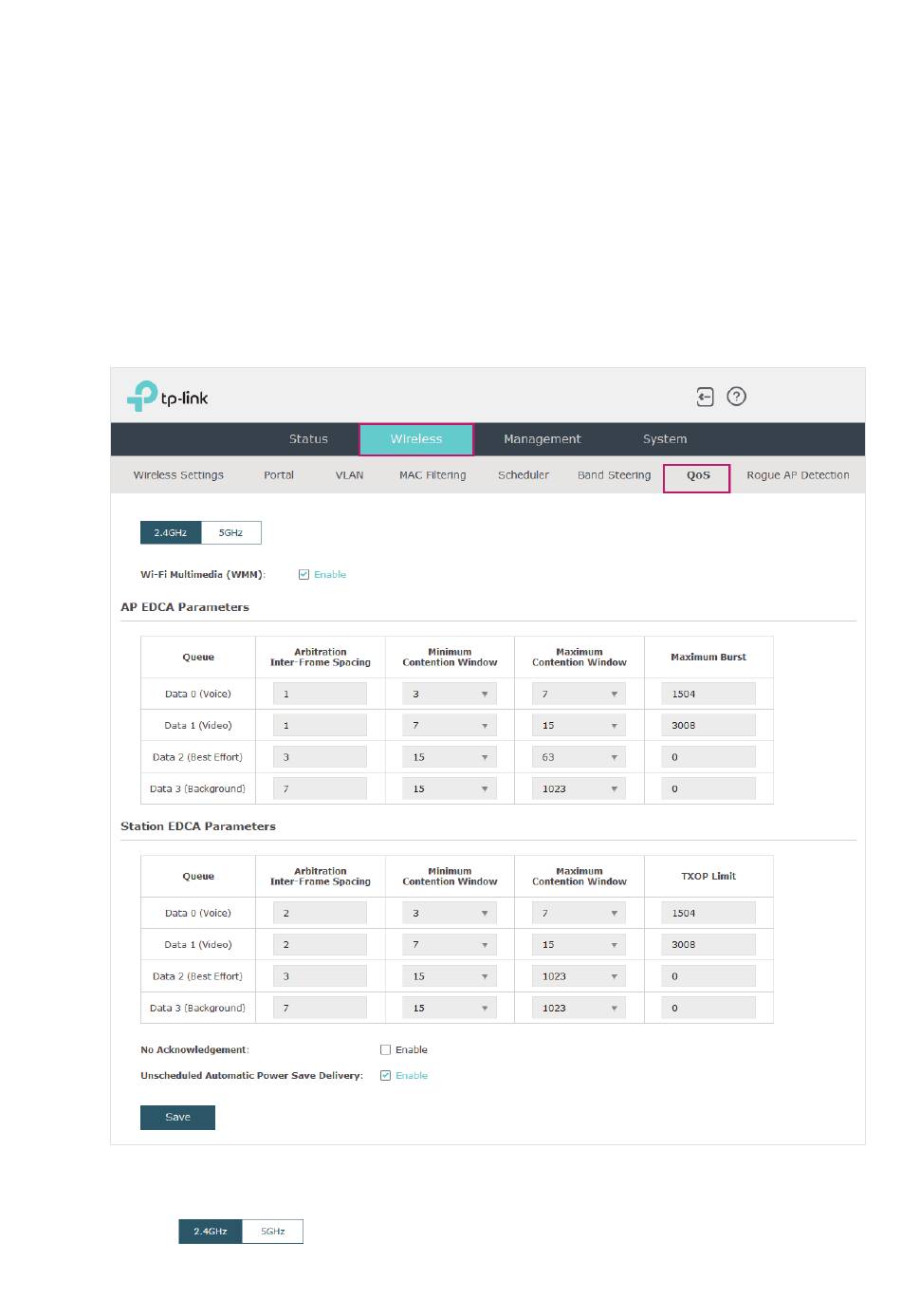Open the Status main tab

pyautogui.click(x=308, y=439)
